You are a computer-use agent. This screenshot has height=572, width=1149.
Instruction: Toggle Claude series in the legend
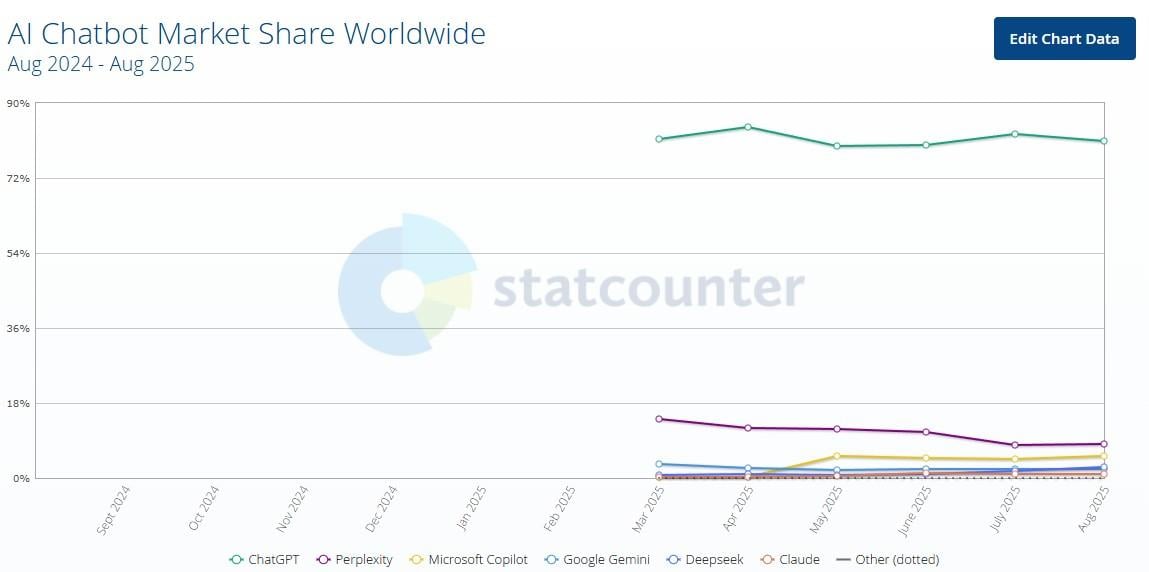point(790,560)
